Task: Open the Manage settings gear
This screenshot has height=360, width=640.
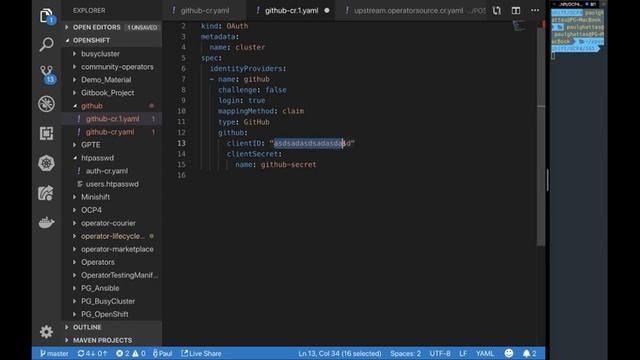Action: click(46, 331)
